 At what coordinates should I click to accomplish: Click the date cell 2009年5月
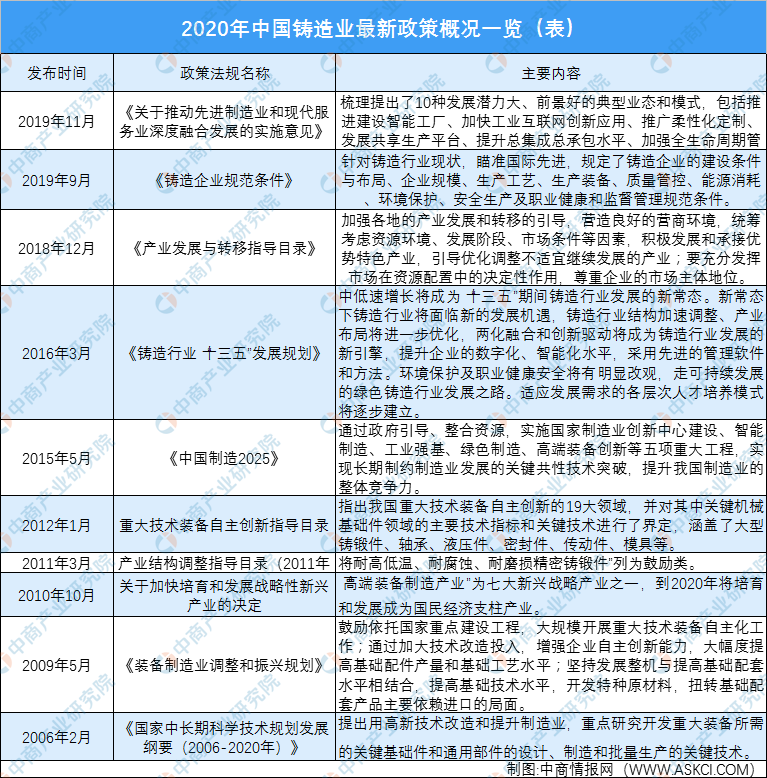57,665
